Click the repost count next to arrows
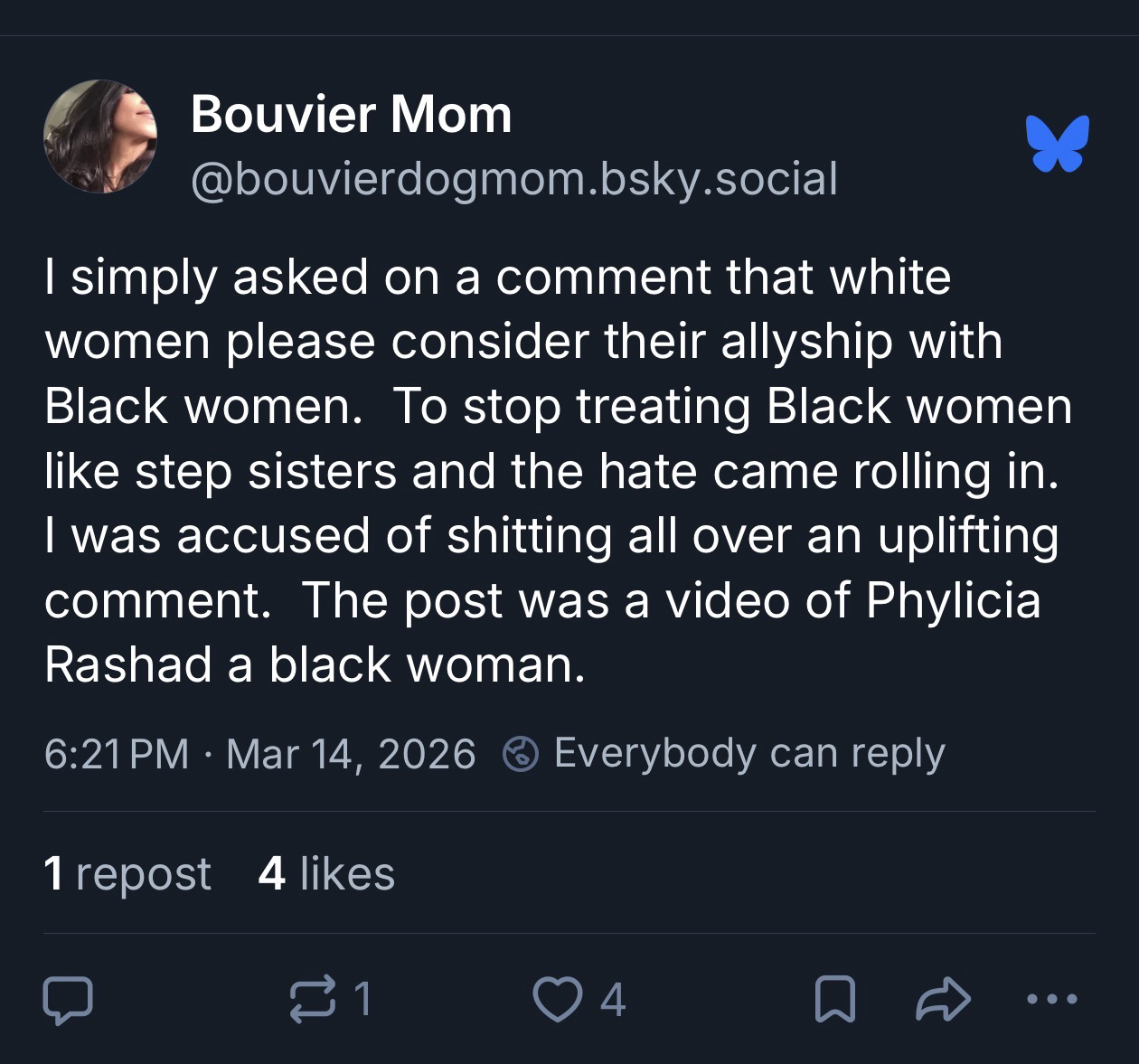 pyautogui.click(x=362, y=1000)
